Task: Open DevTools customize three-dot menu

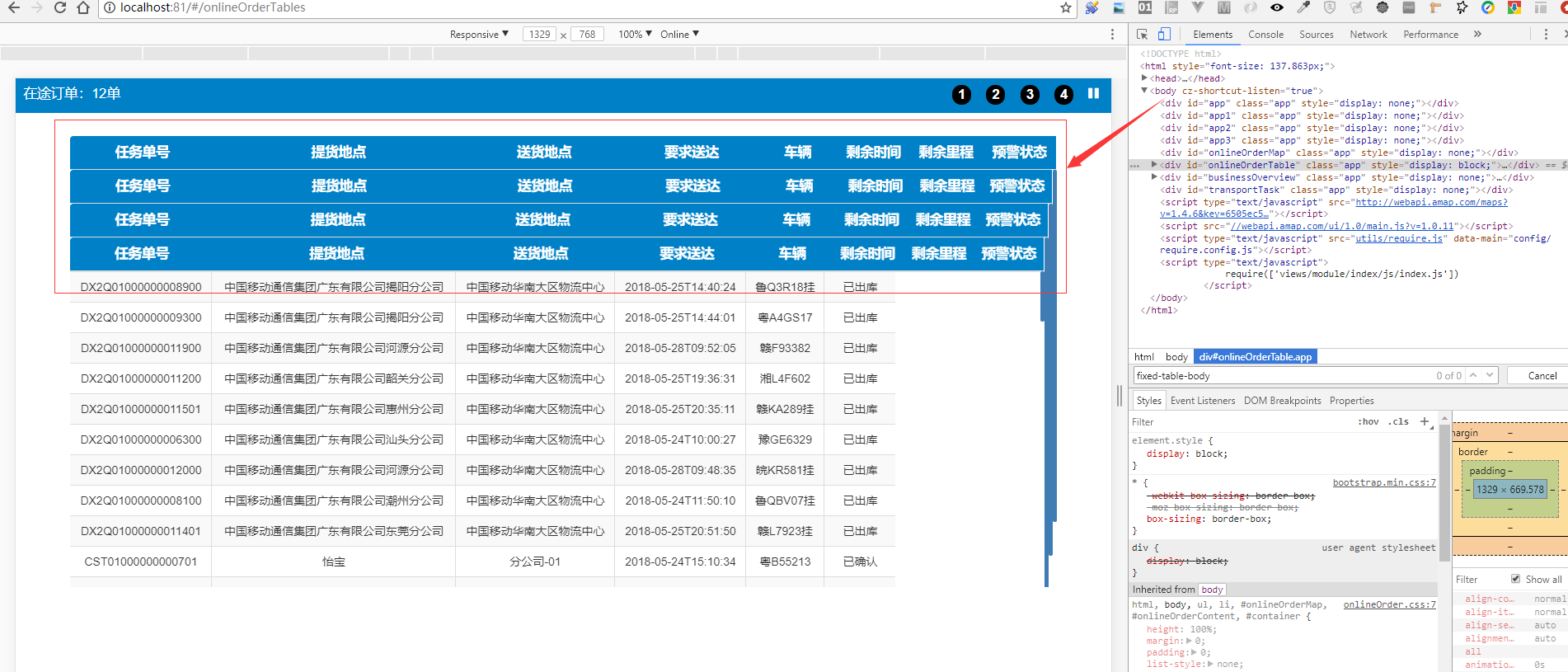Action: click(x=1546, y=34)
